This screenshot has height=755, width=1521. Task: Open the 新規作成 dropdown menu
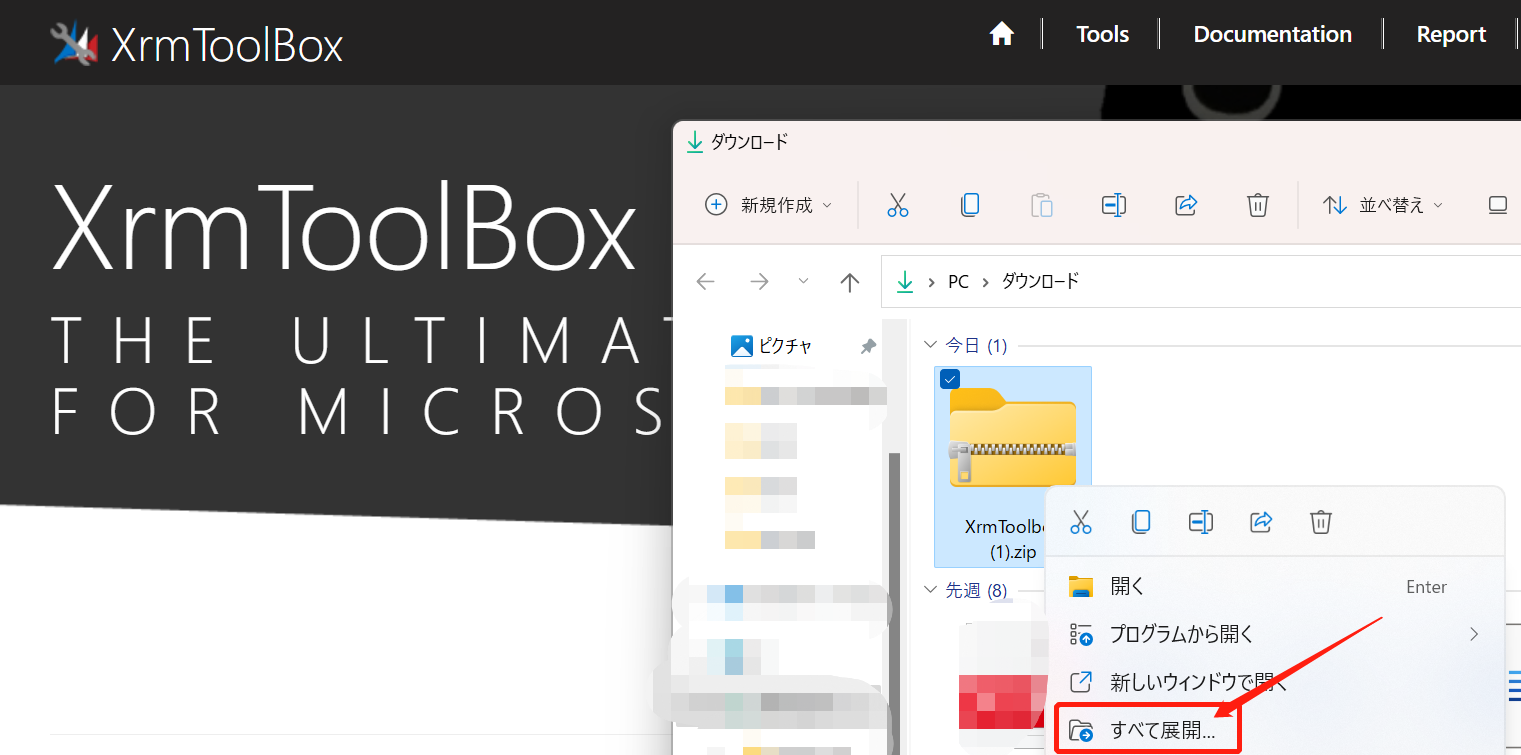pyautogui.click(x=768, y=204)
